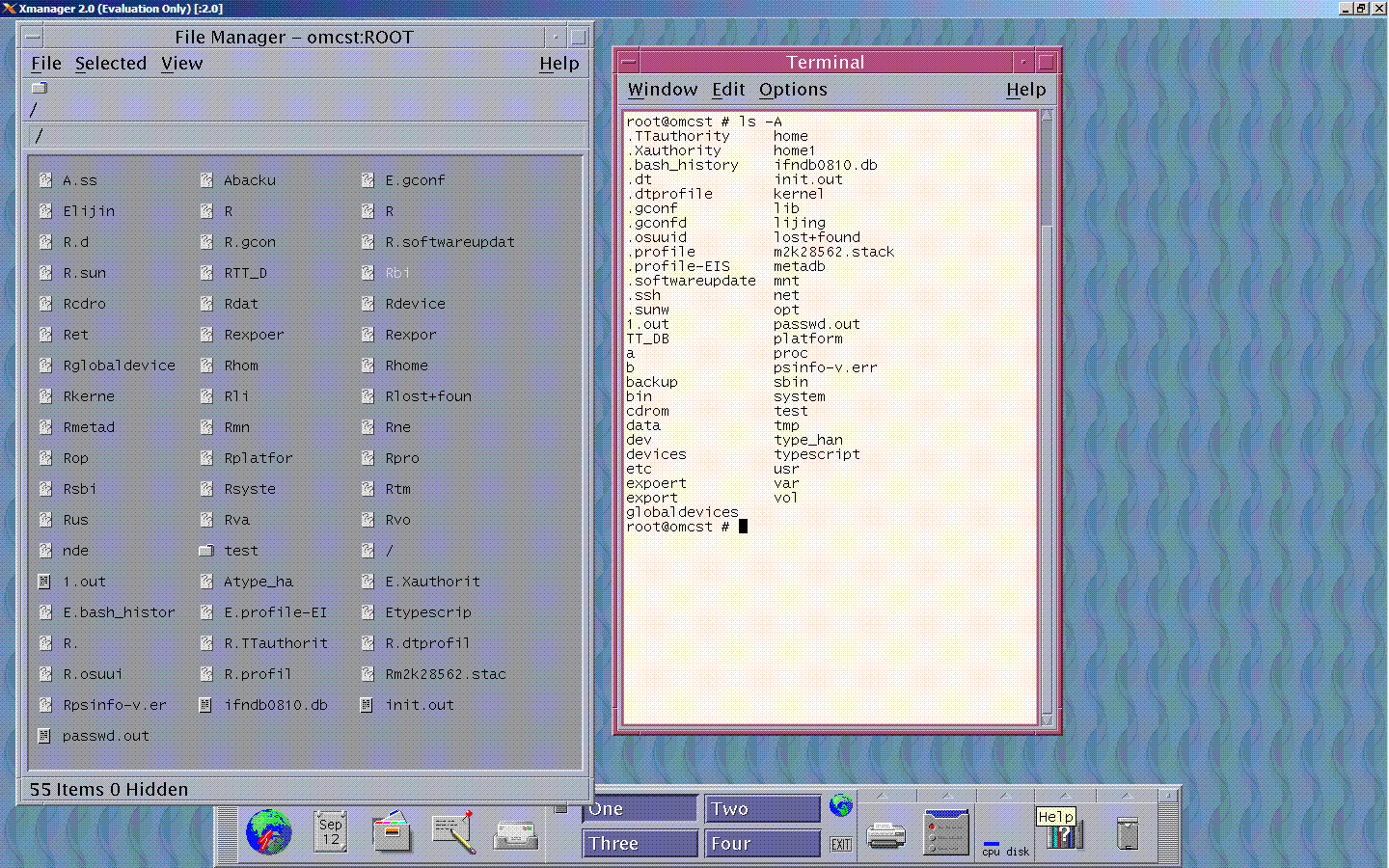
Task: Switch to workspace Three
Action: click(640, 843)
